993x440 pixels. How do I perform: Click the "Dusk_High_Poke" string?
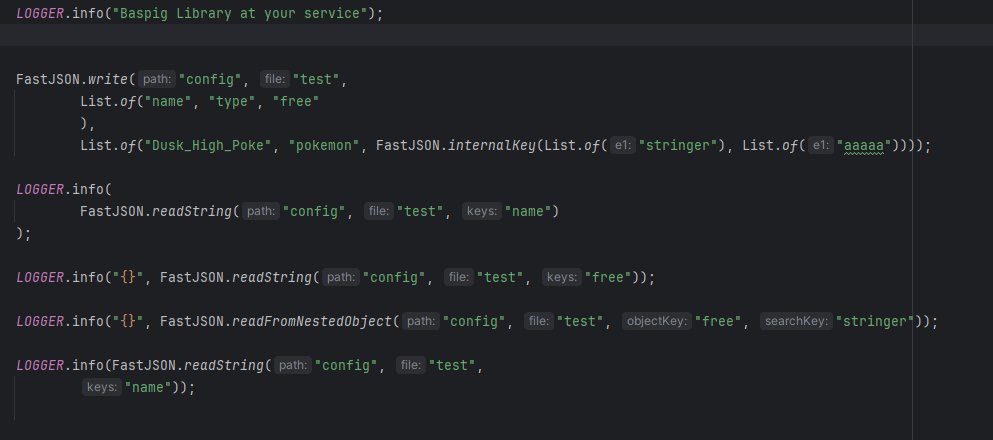tap(208, 146)
